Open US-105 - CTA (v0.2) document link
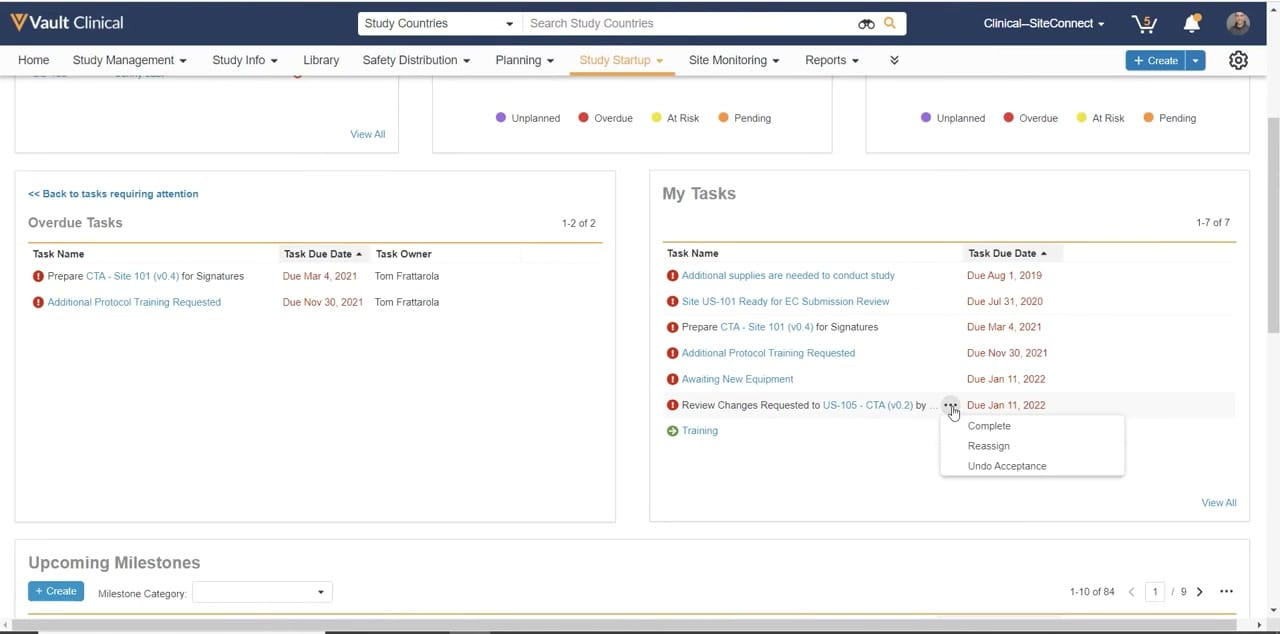This screenshot has height=634, width=1280. tap(868, 405)
